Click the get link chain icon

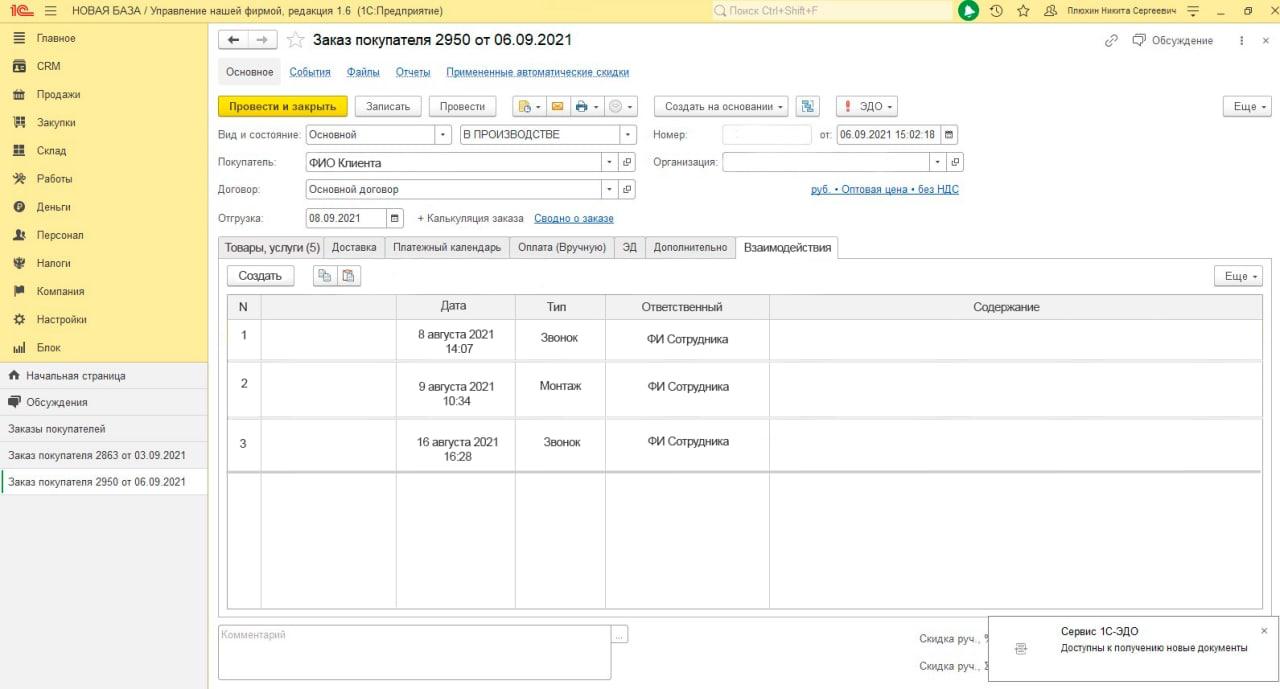tap(1111, 41)
